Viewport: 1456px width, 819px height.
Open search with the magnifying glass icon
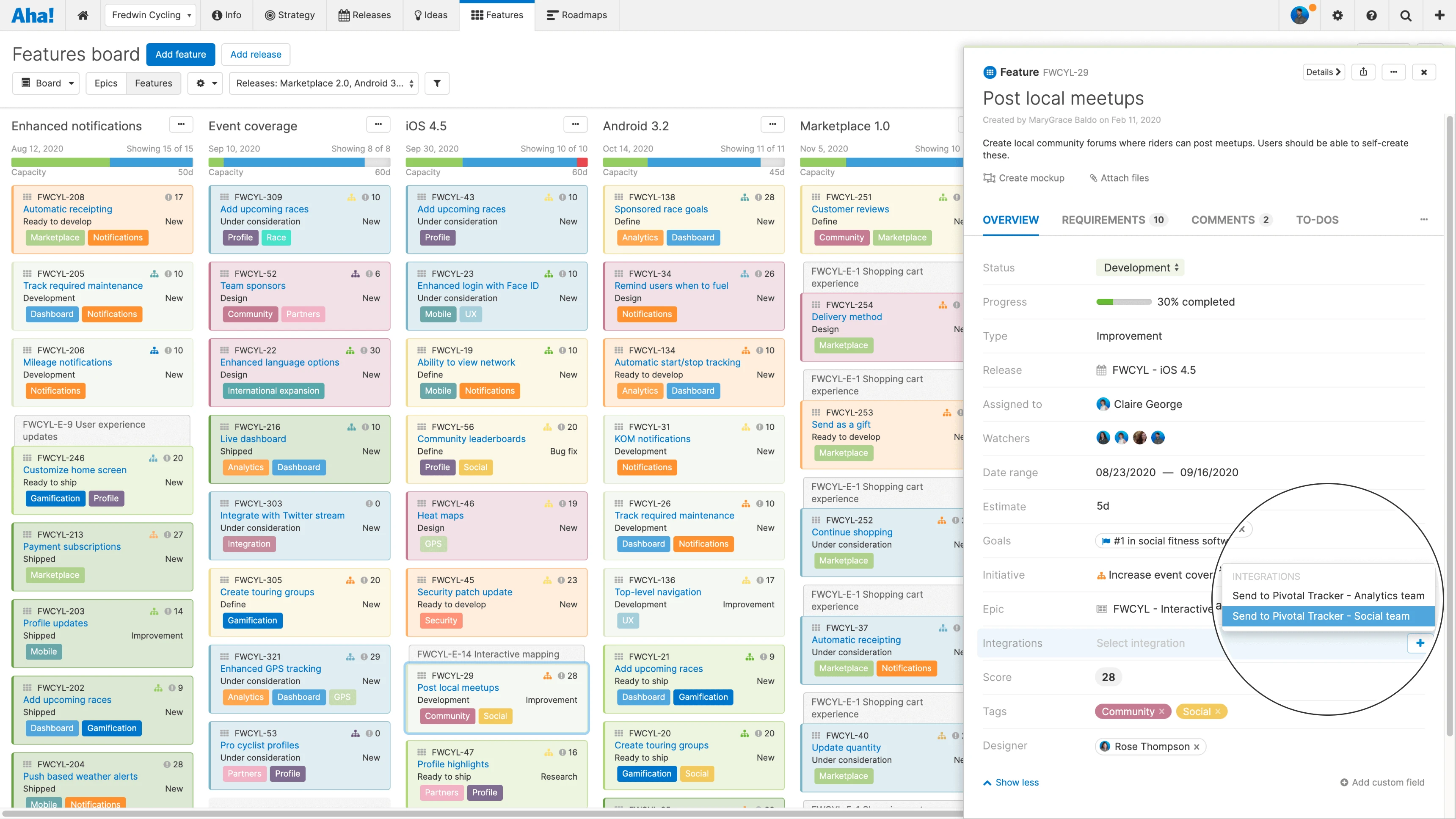(x=1406, y=15)
